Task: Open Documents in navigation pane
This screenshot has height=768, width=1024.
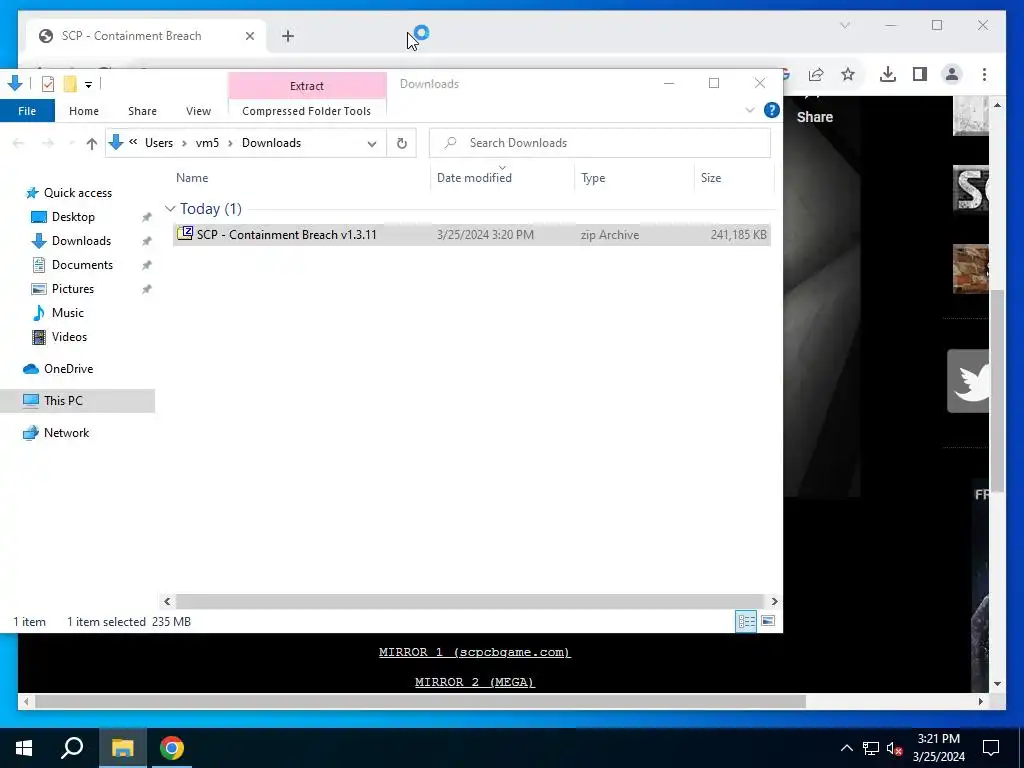Action: (x=82, y=265)
